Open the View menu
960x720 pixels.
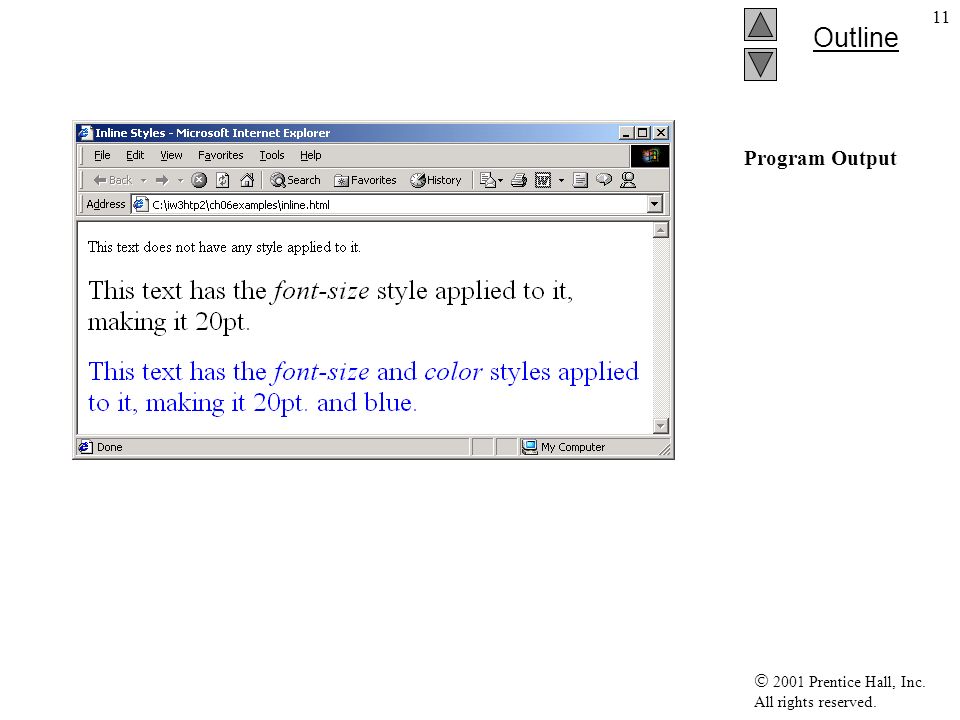click(171, 156)
